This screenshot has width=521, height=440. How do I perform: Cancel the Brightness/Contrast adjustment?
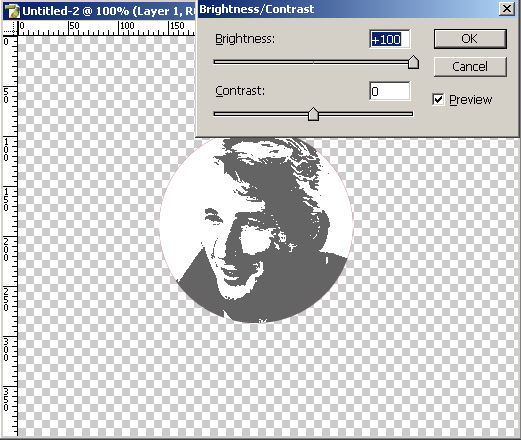tap(470, 67)
